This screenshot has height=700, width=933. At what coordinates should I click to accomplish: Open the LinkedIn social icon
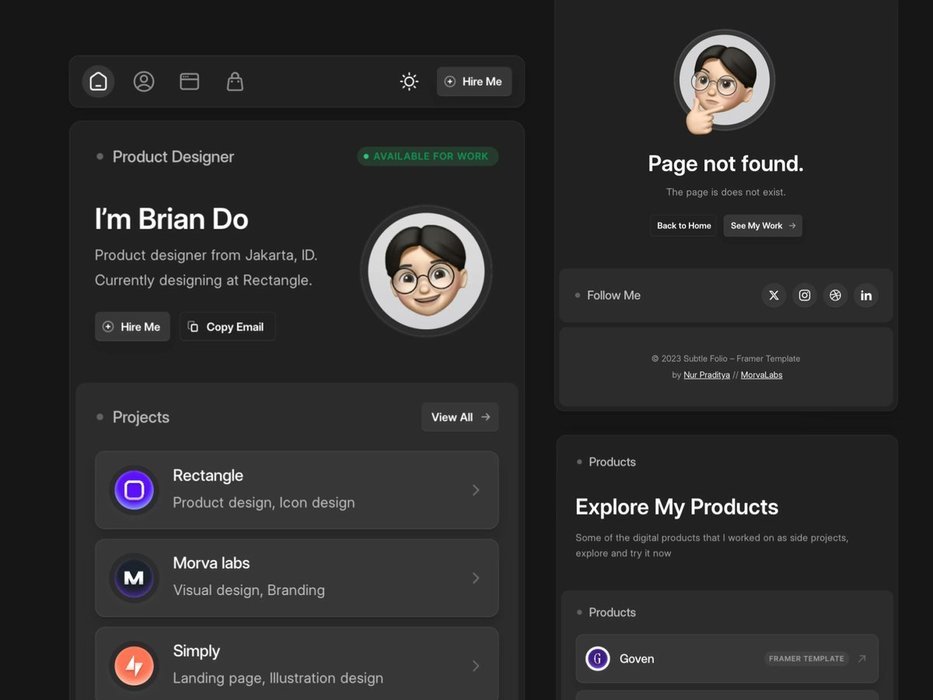(x=866, y=295)
